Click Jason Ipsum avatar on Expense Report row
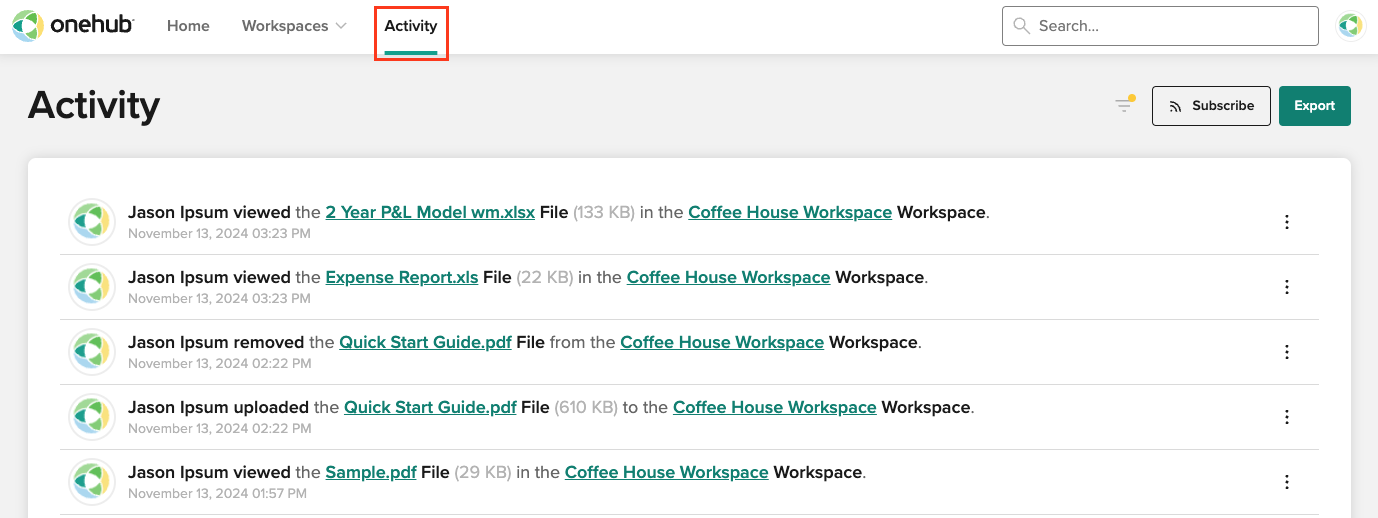This screenshot has height=518, width=1378. tap(92, 287)
